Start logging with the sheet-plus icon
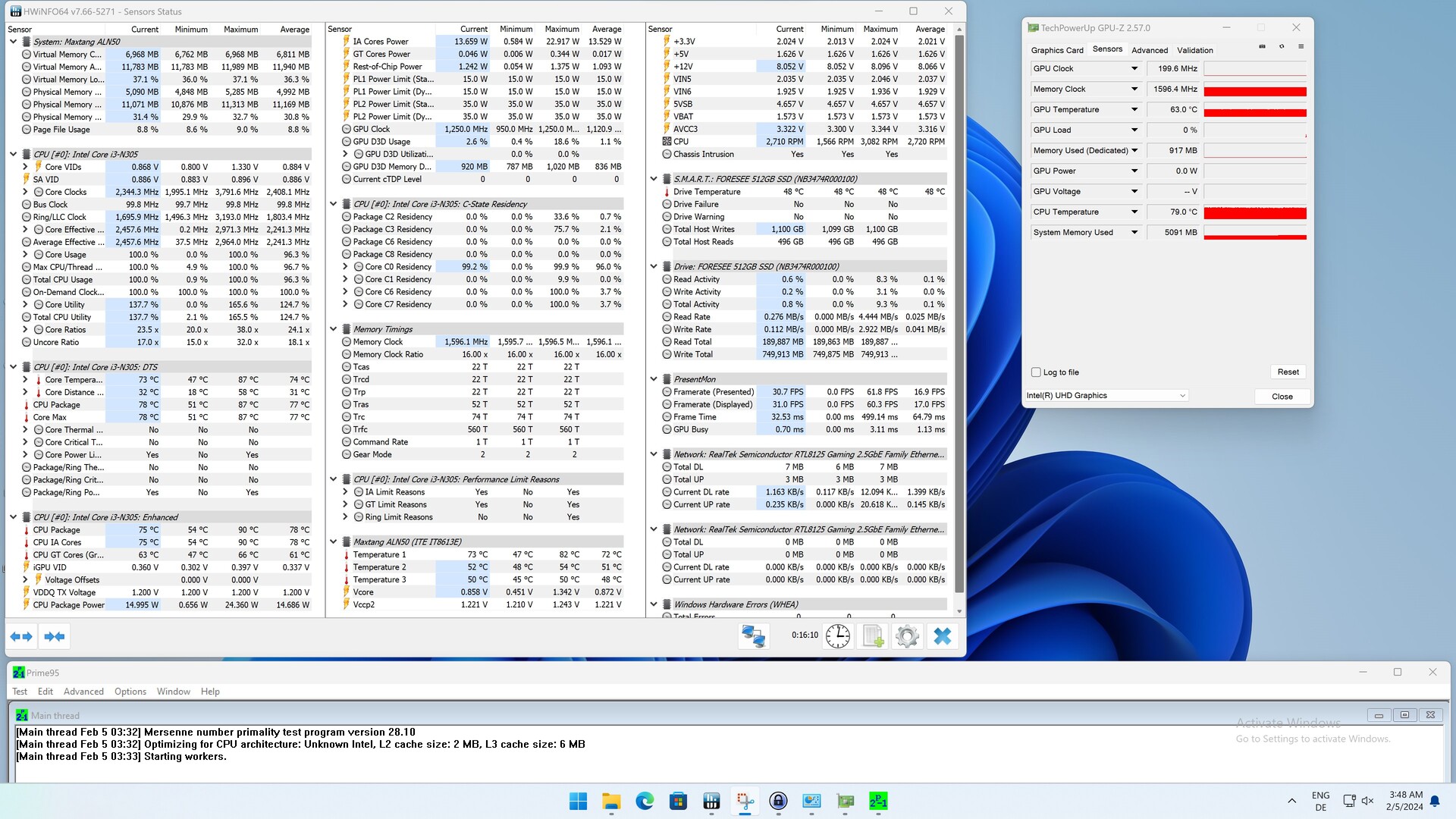1456x819 pixels. 873,636
